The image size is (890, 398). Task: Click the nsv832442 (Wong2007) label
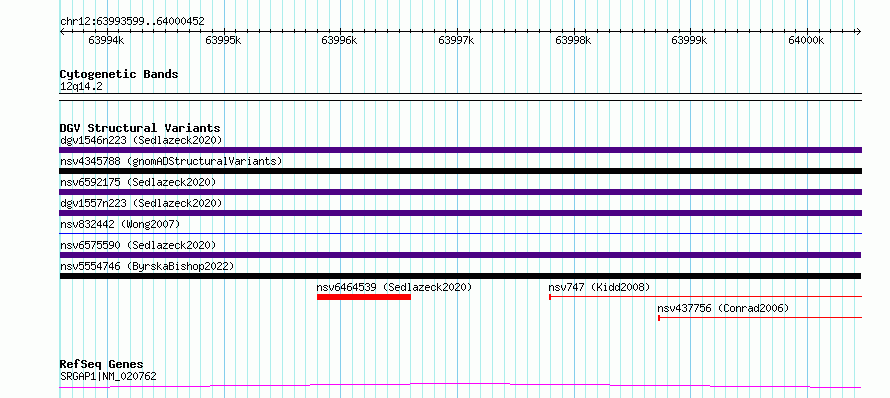120,224
